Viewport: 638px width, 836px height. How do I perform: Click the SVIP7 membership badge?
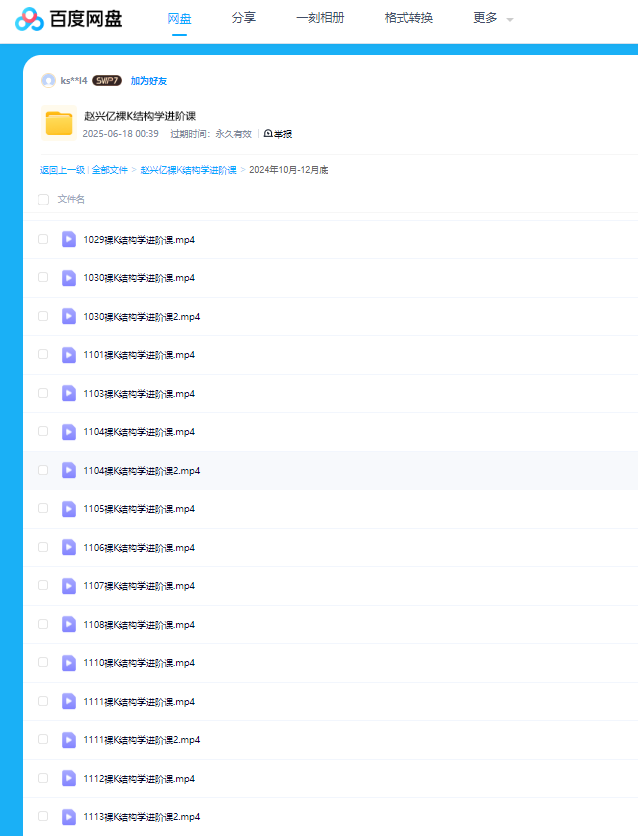point(107,80)
